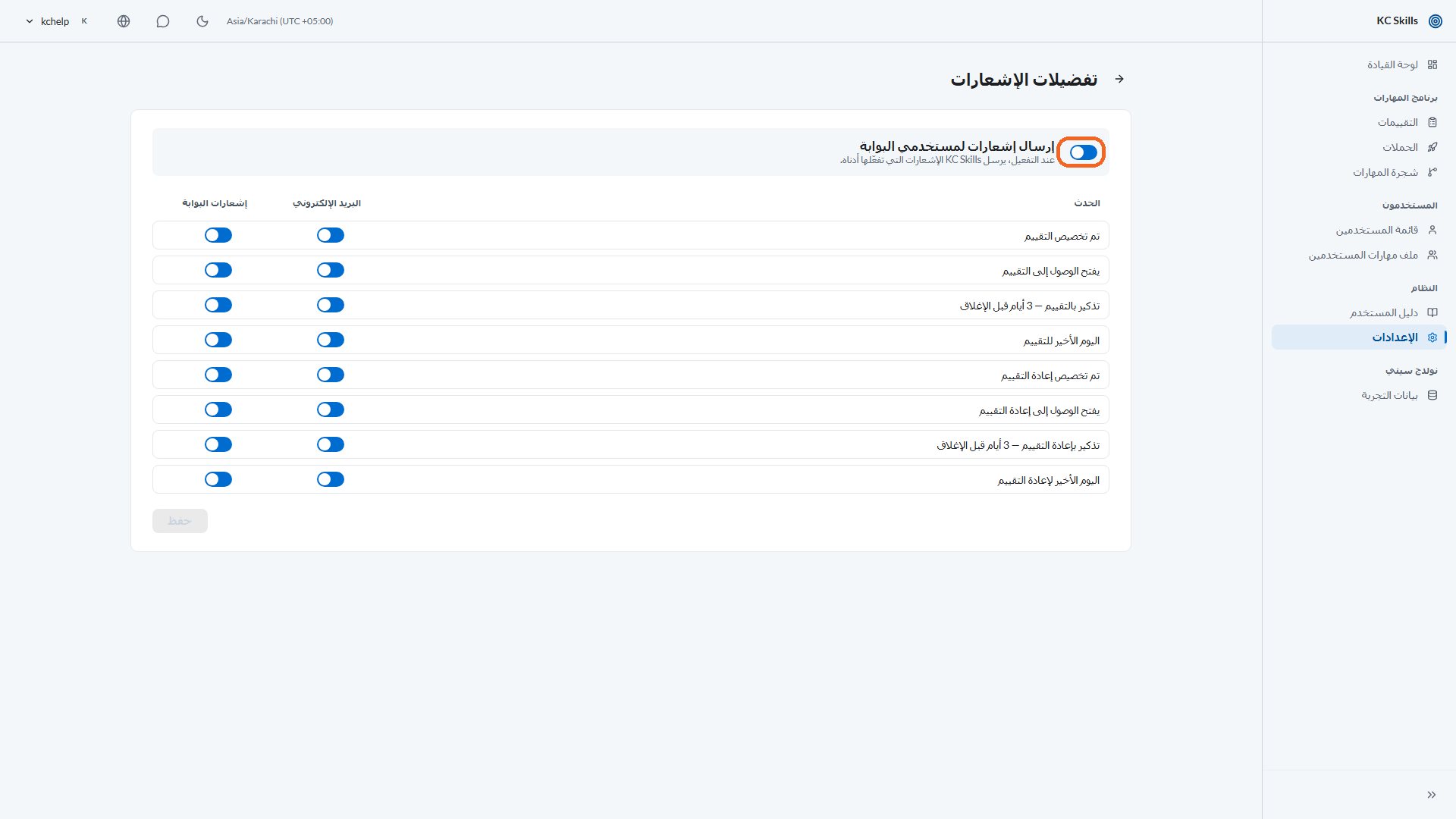
Task: Toggle email switch for اليوم الأخير للتقييم
Action: [x=331, y=340]
